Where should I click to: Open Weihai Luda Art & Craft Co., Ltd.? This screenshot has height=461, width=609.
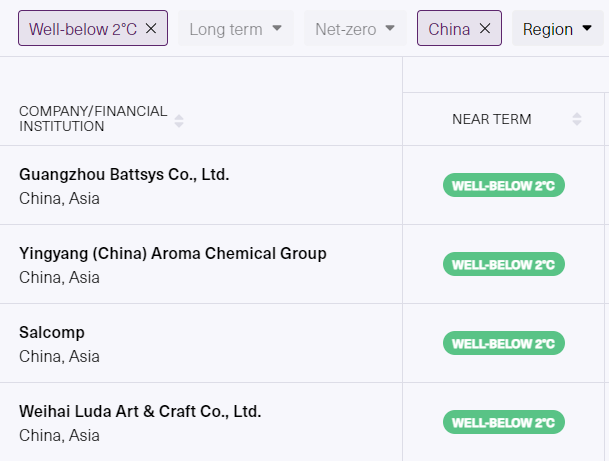click(x=140, y=411)
